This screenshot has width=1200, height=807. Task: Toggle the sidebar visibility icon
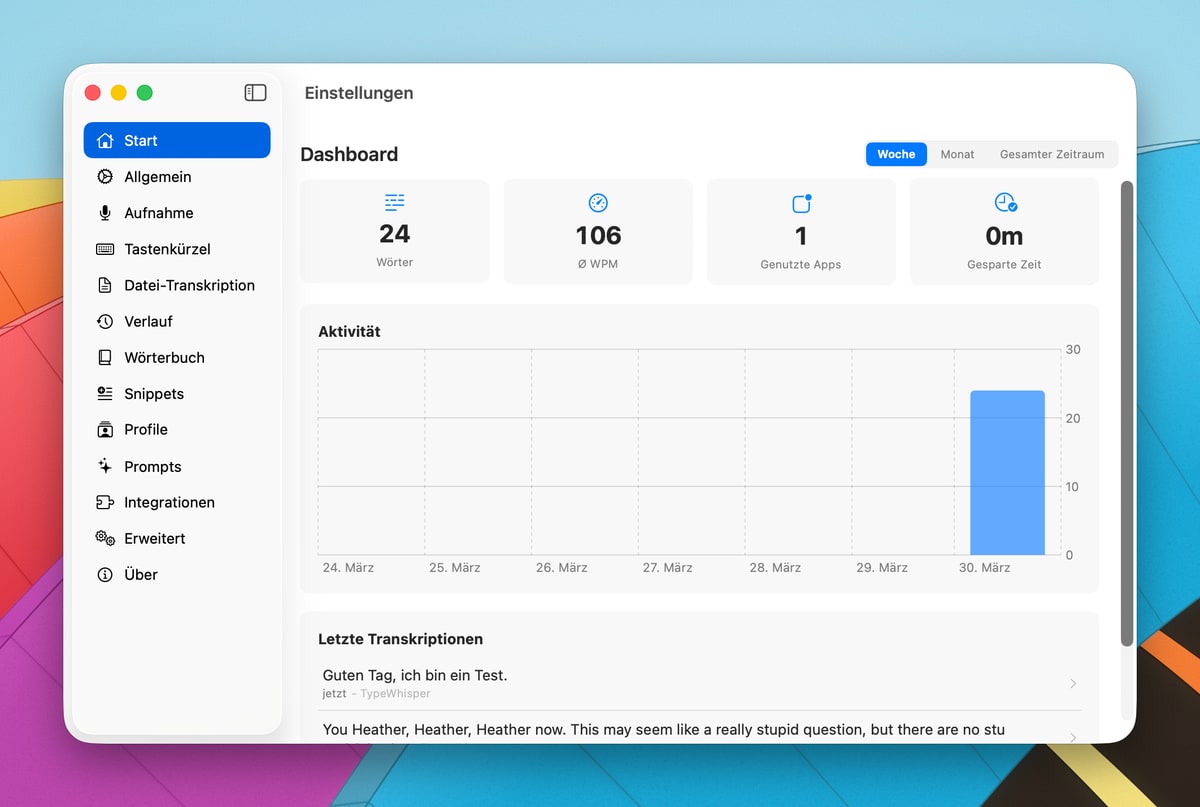255,93
